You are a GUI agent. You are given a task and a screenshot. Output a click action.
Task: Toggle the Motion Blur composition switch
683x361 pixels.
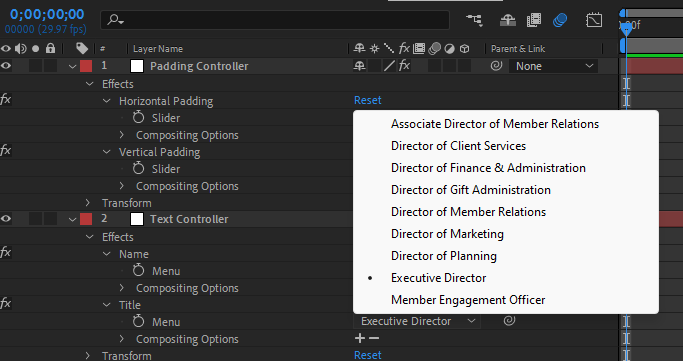(560, 20)
